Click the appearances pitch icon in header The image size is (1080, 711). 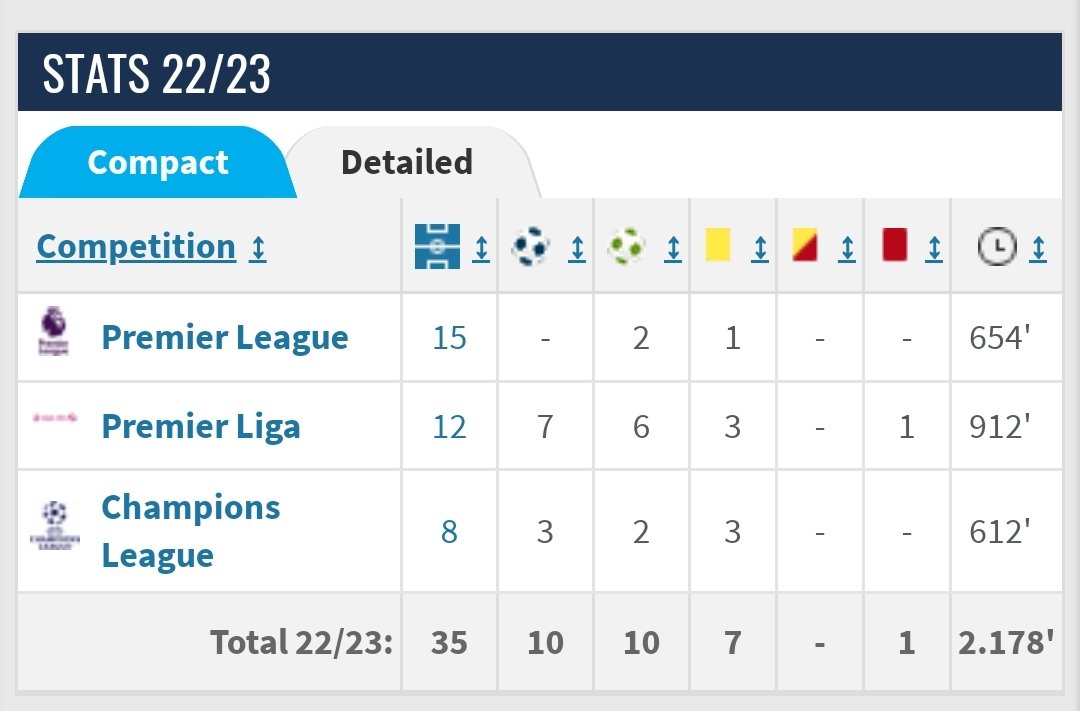coord(437,246)
